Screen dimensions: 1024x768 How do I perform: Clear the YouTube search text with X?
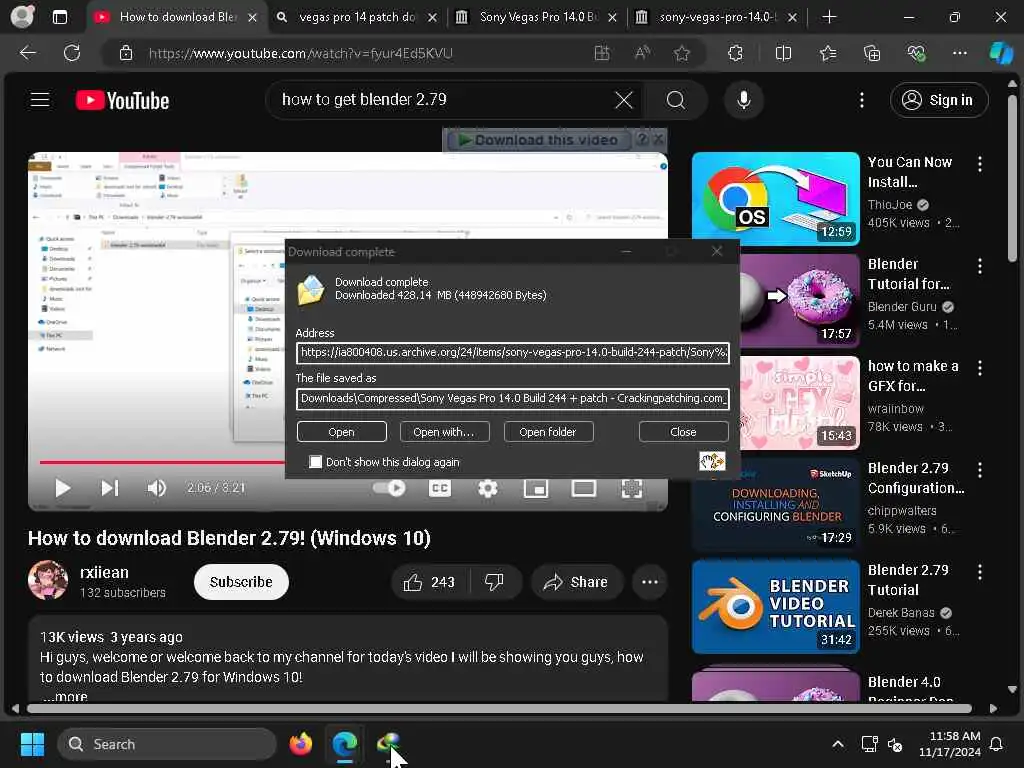tap(624, 100)
